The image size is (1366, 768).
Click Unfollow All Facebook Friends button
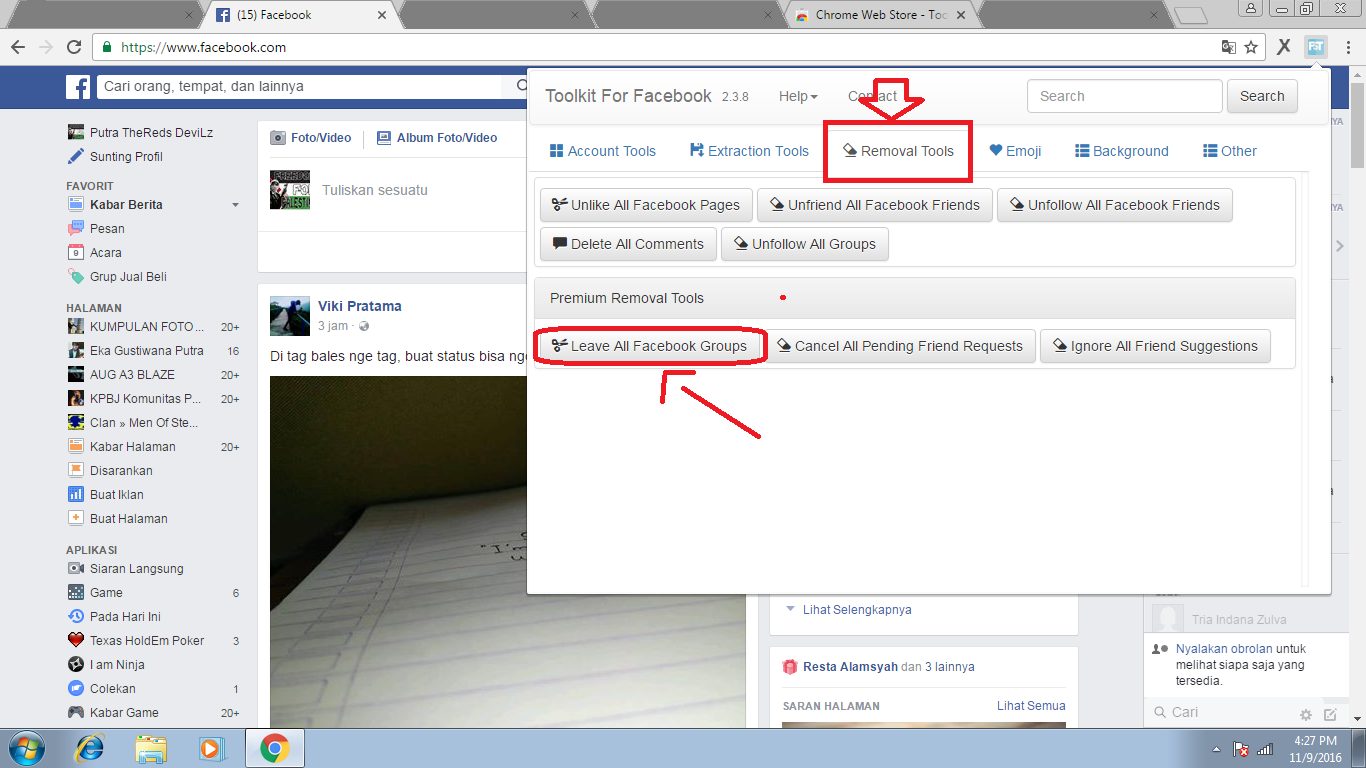click(x=1115, y=205)
